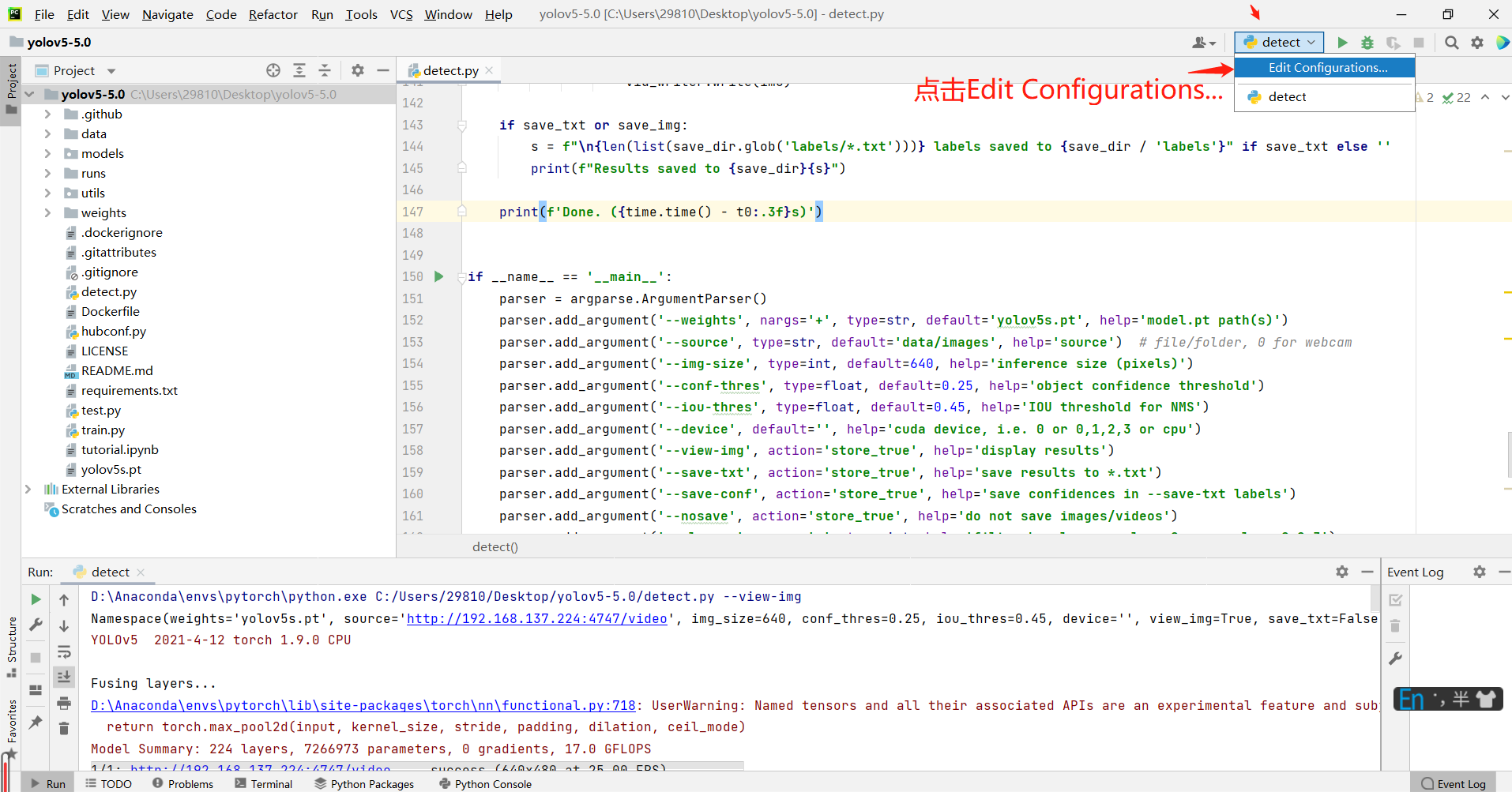Image resolution: width=1512 pixels, height=792 pixels.
Task: Open IDE settings gear in top toolbar
Action: [x=1477, y=43]
